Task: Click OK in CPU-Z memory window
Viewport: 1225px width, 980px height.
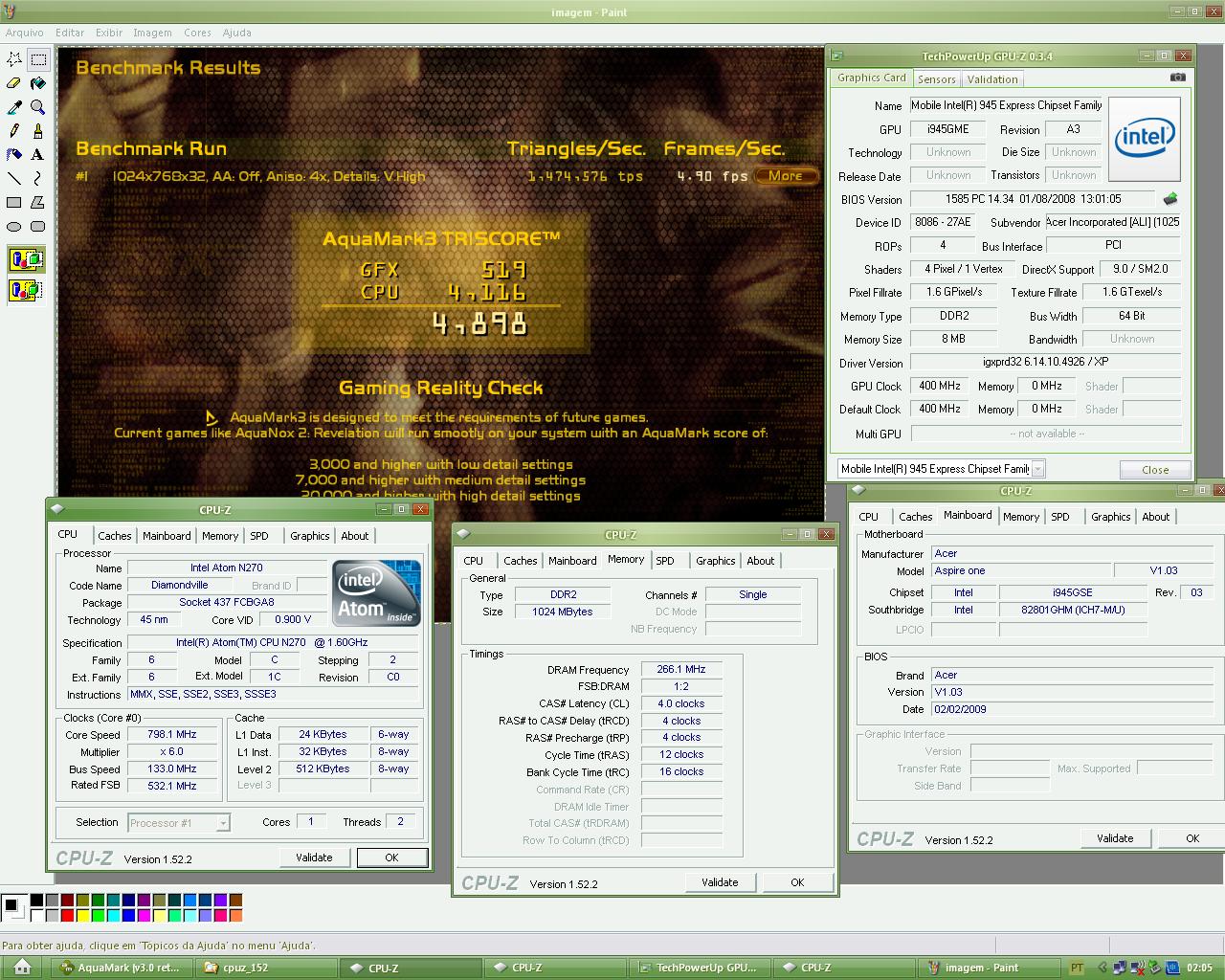Action: (797, 882)
